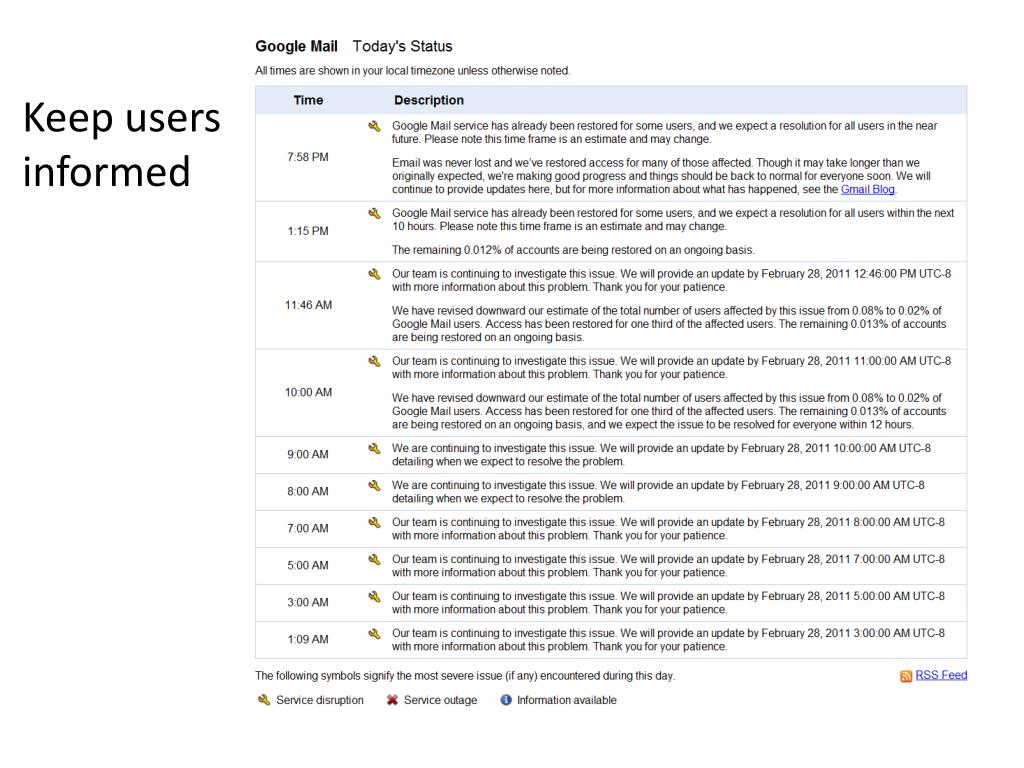This screenshot has height=768, width=1024.
Task: Select the 8:00 AM time cell
Action: click(308, 492)
